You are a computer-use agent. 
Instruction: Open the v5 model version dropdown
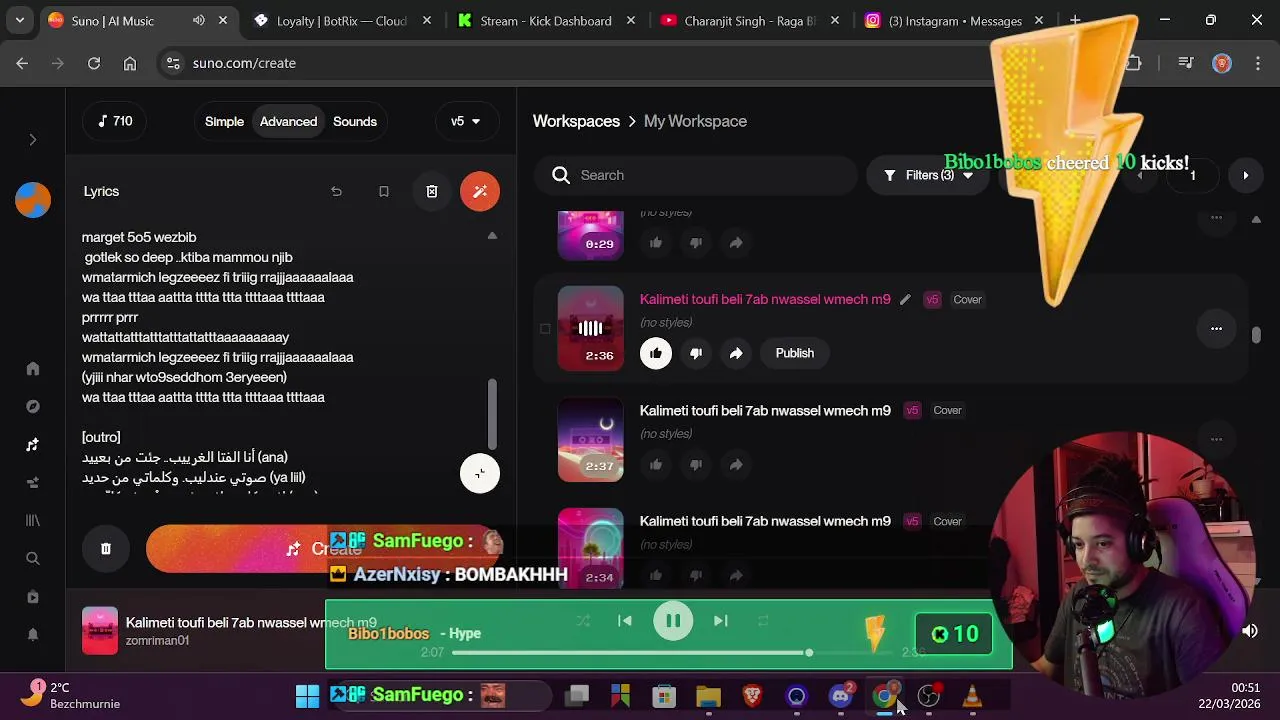[x=466, y=121]
